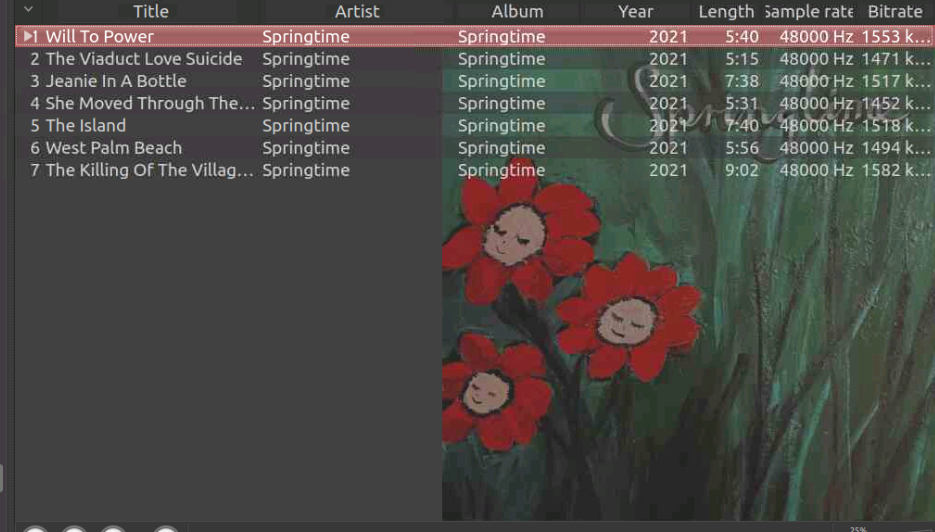Click track number 5 before The Island

pos(35,125)
